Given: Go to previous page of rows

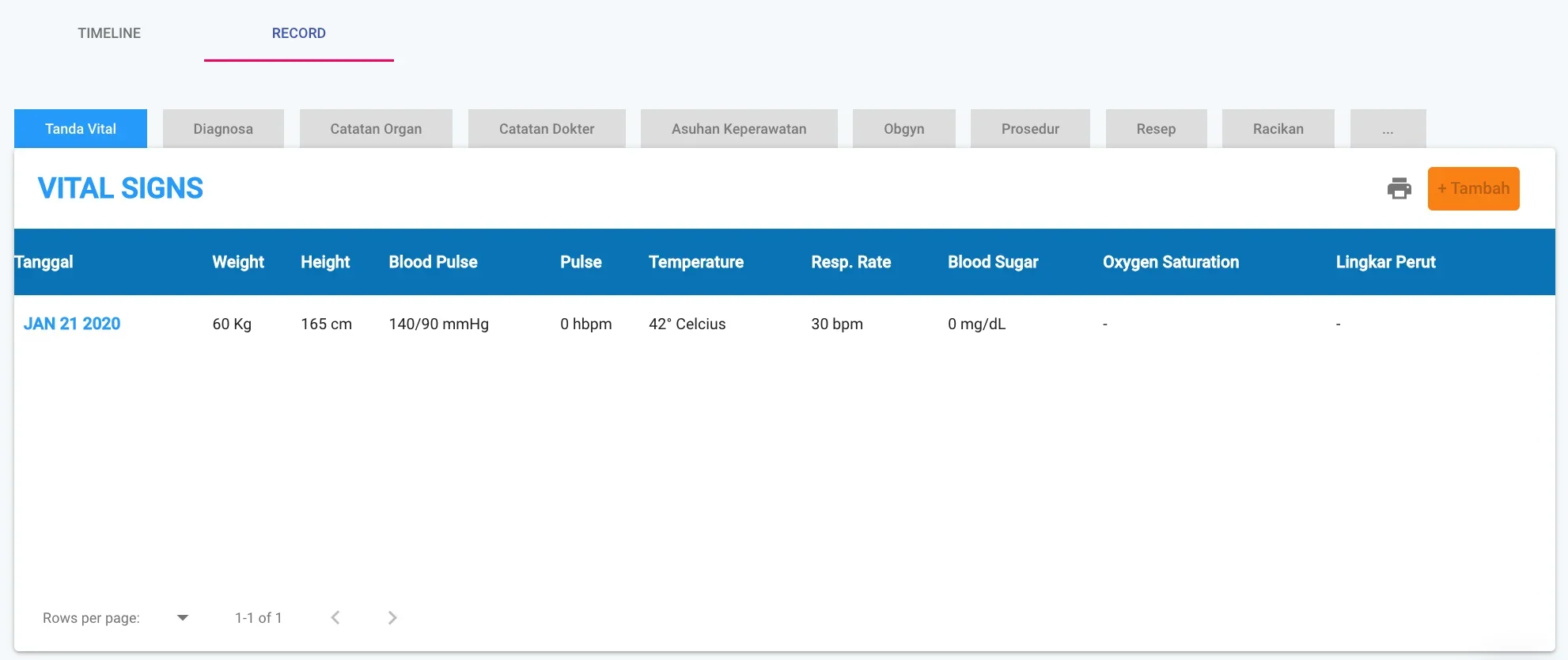Looking at the screenshot, I should tap(335, 618).
